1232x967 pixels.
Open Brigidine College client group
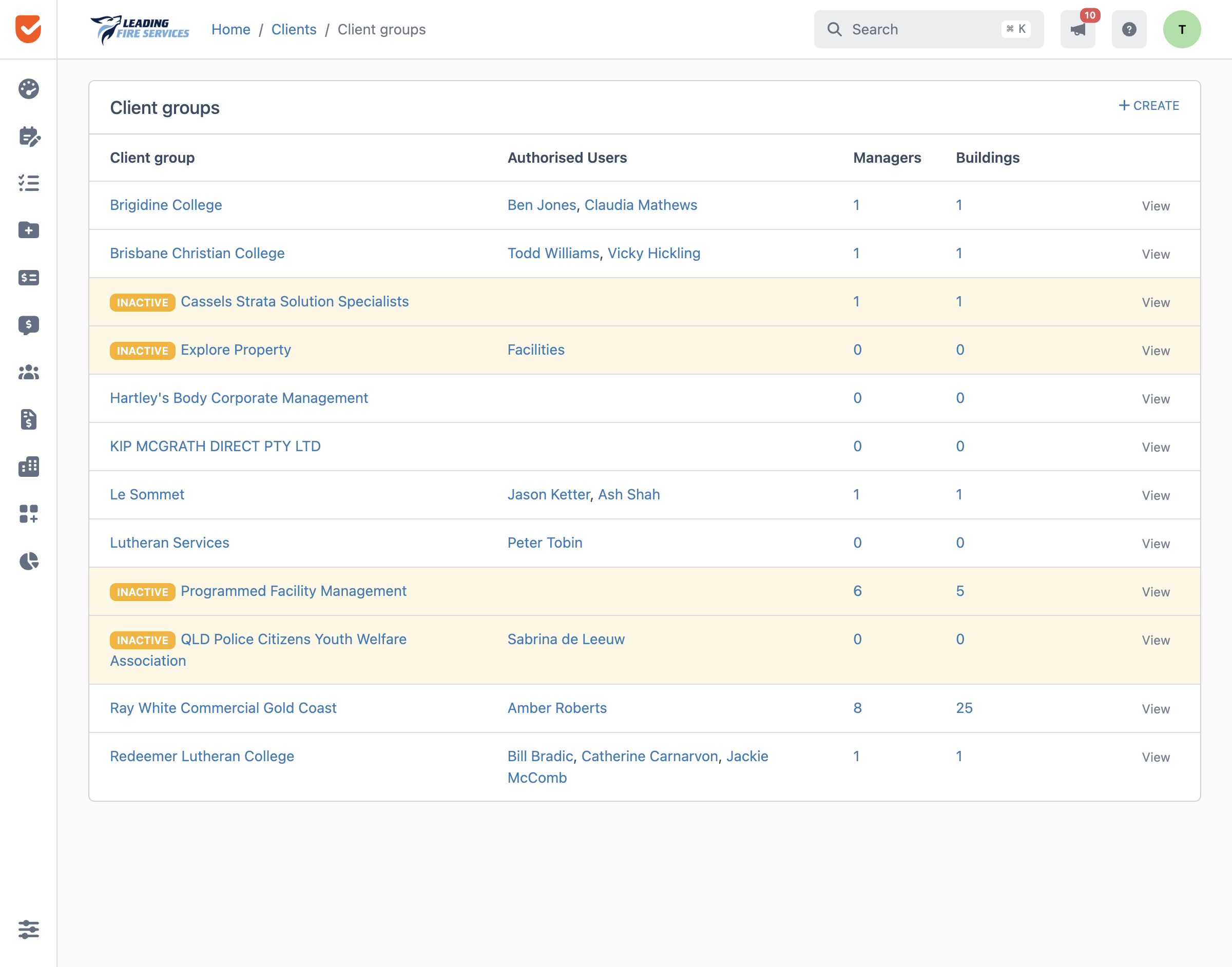coord(166,205)
